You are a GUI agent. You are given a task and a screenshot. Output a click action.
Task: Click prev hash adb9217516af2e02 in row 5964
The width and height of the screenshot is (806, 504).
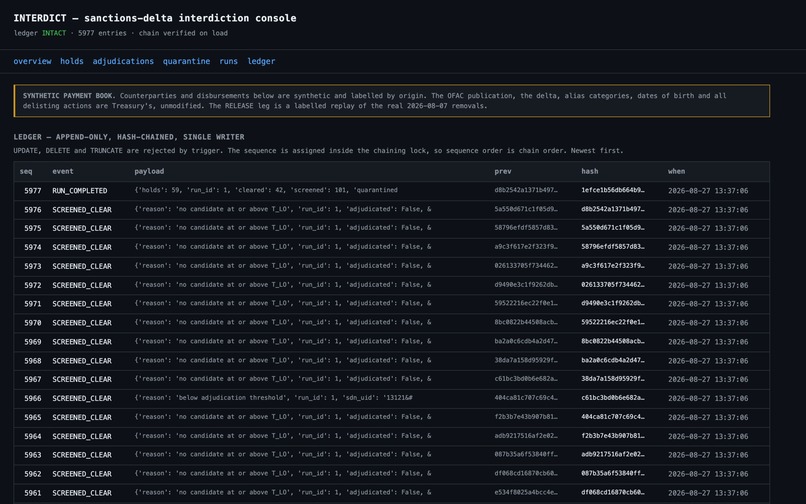pos(526,436)
